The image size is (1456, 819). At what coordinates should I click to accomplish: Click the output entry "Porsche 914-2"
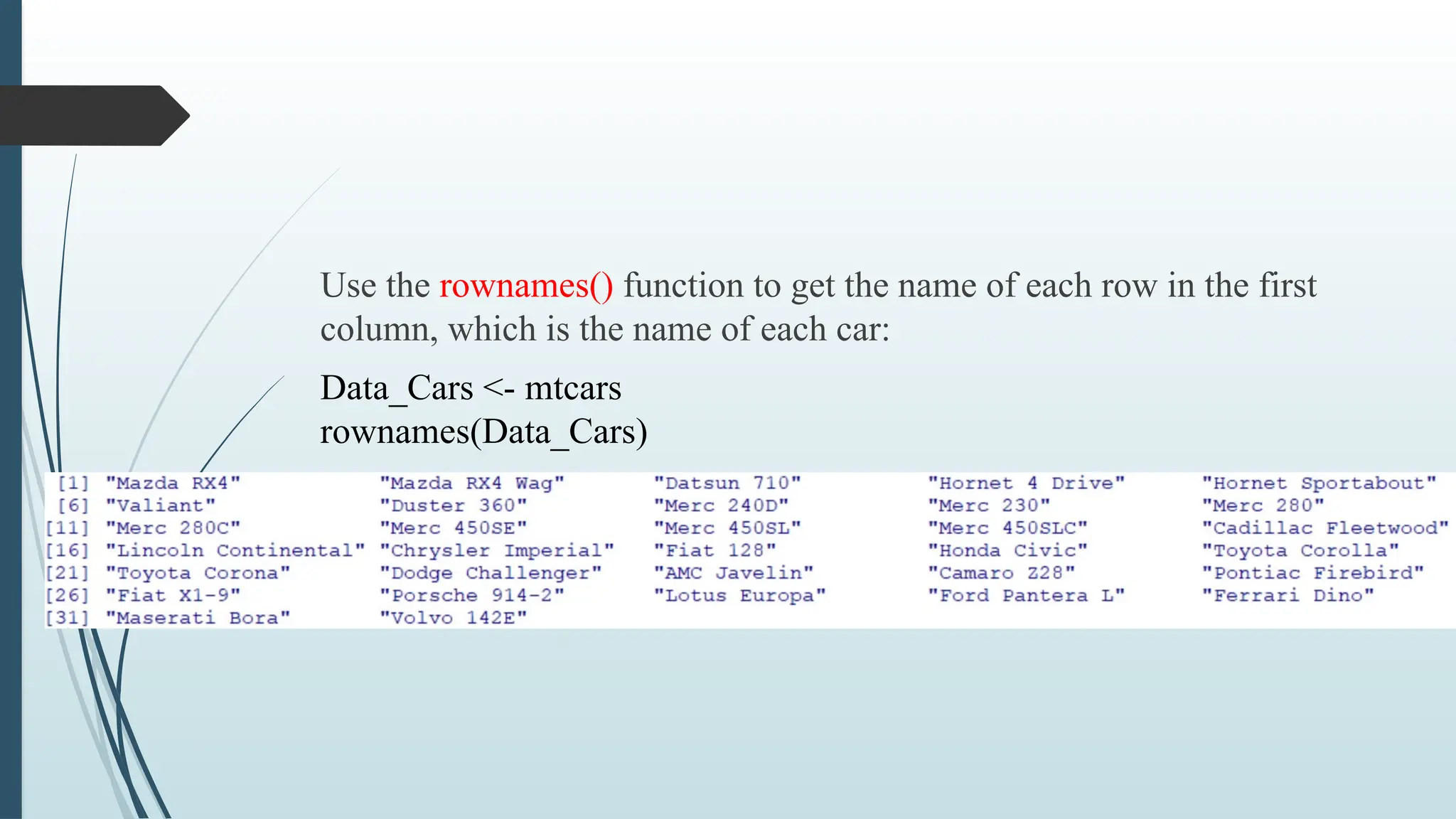(472, 596)
